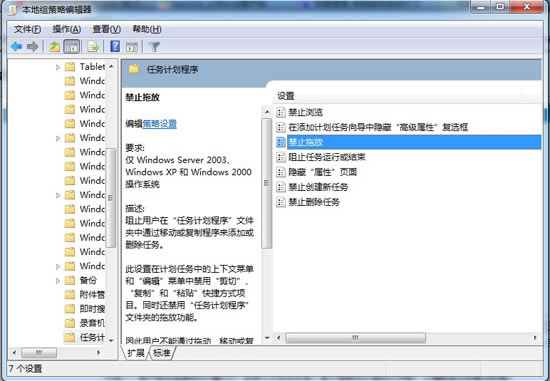Click the Export list toolbar icon
This screenshot has height=381, width=550.
coord(93,46)
